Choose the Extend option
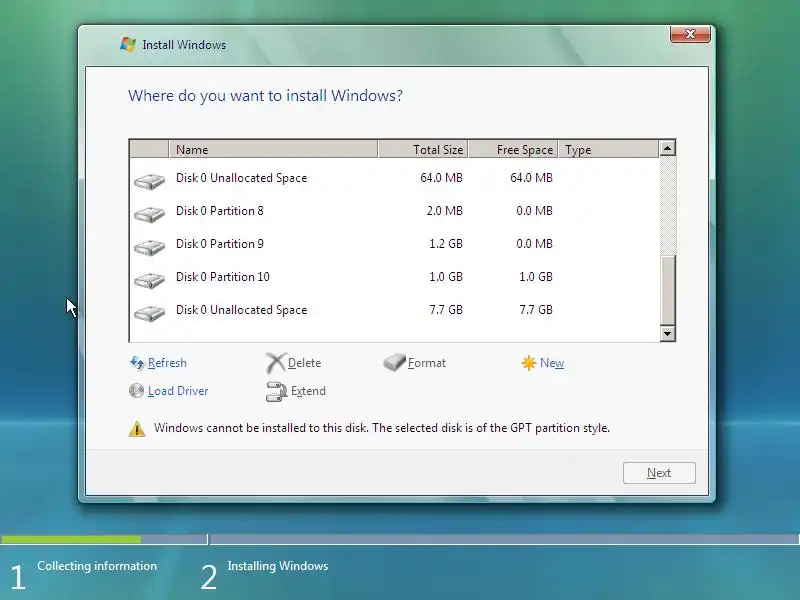The width and height of the screenshot is (800, 600). (x=308, y=391)
